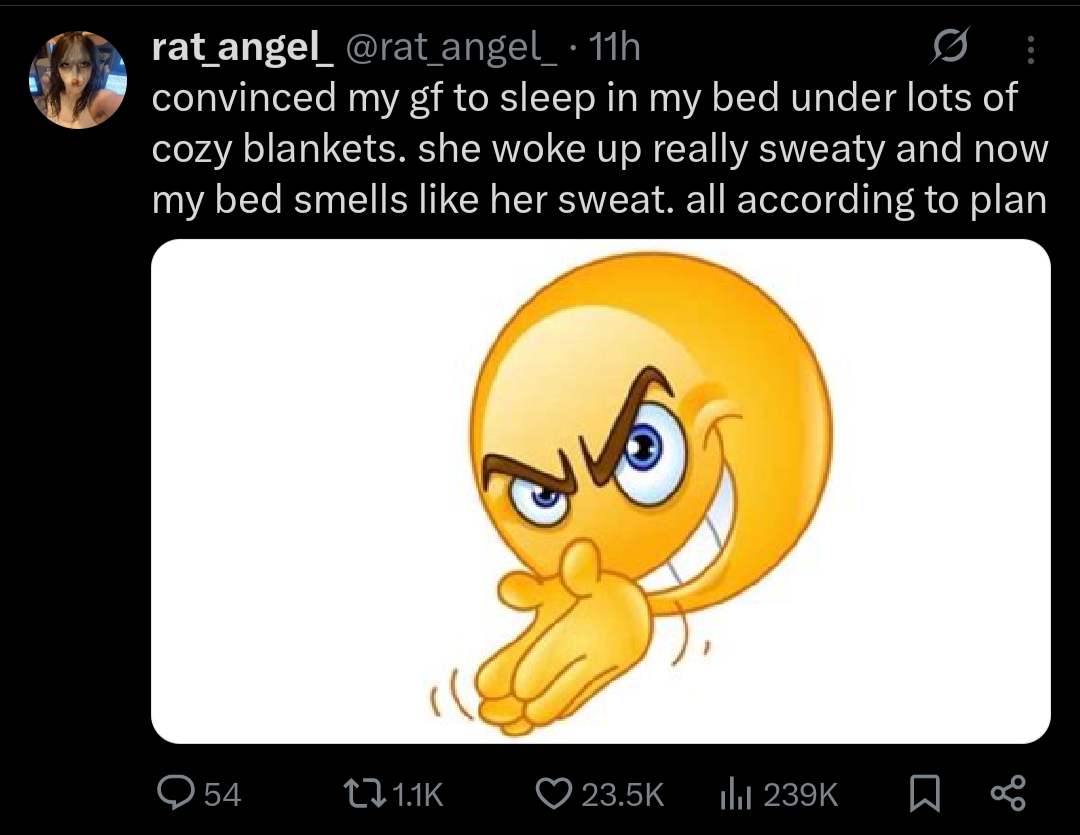Click the 11h timestamp

pos(614,46)
